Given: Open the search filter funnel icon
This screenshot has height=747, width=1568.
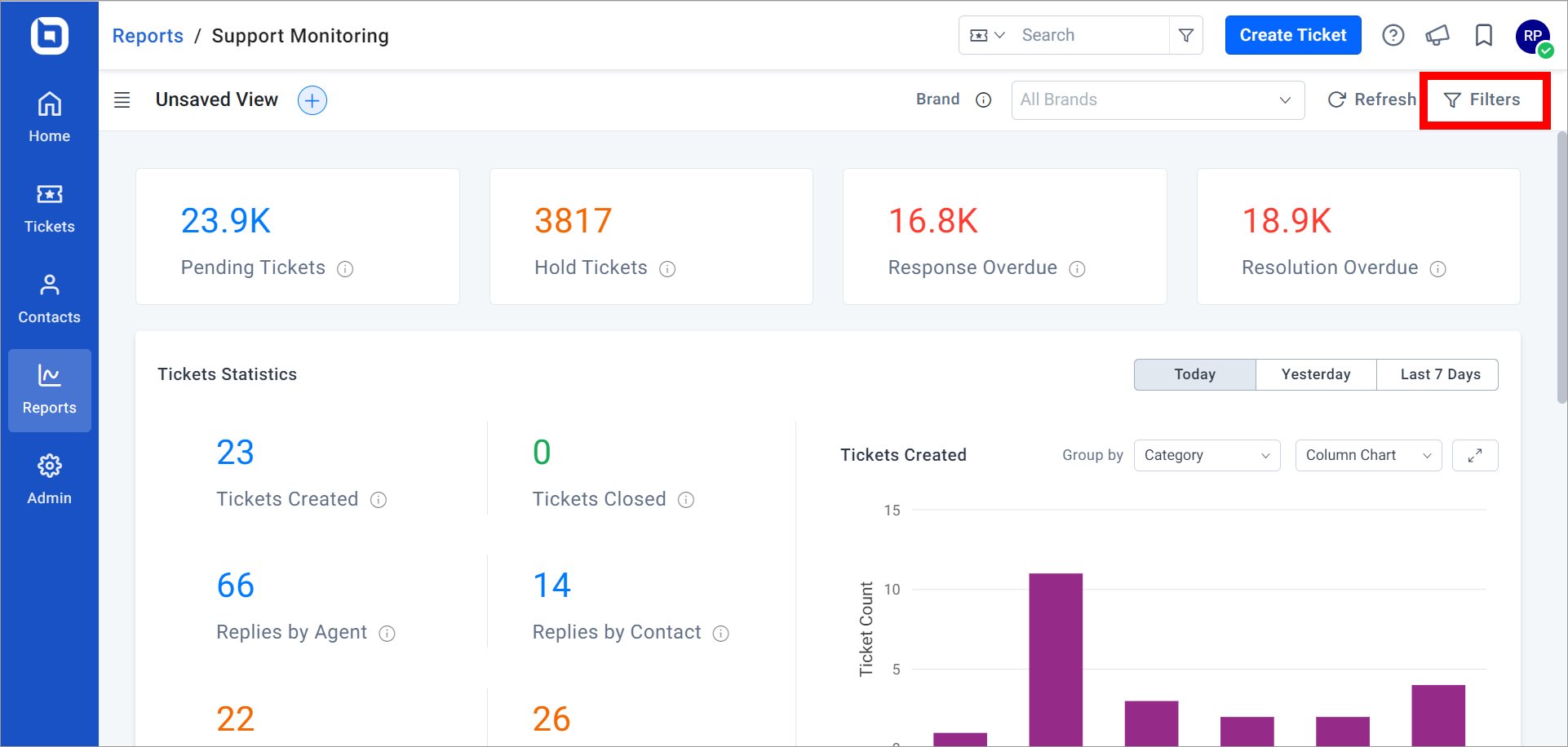Looking at the screenshot, I should click(1186, 35).
